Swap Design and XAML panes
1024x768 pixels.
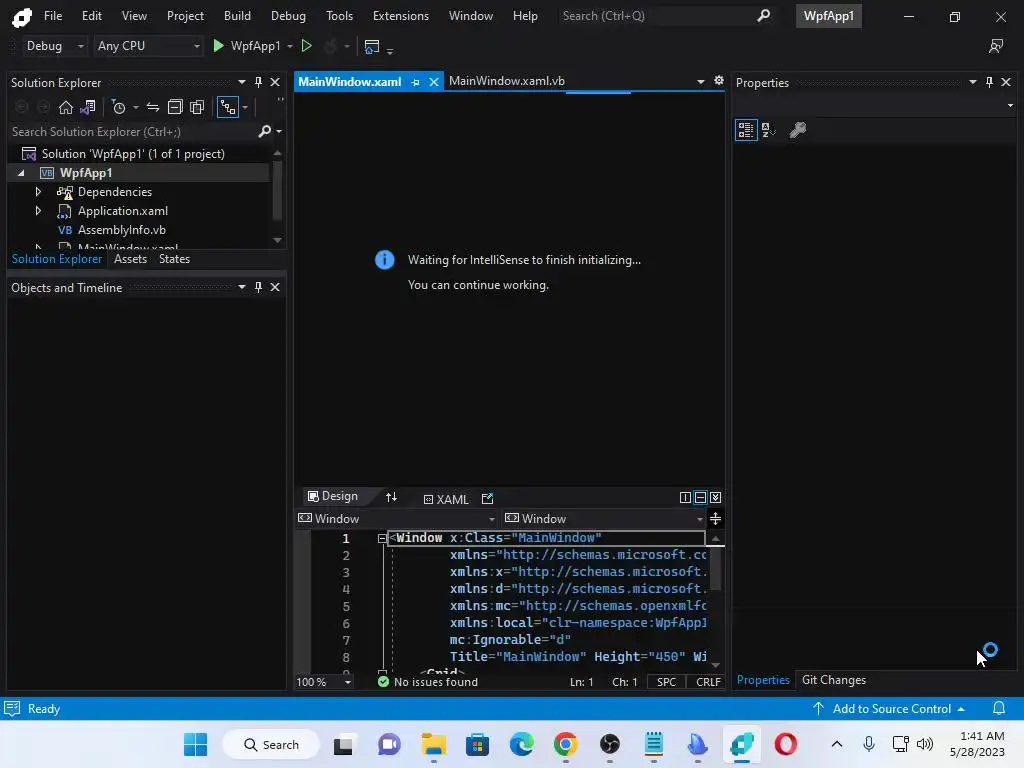point(391,498)
